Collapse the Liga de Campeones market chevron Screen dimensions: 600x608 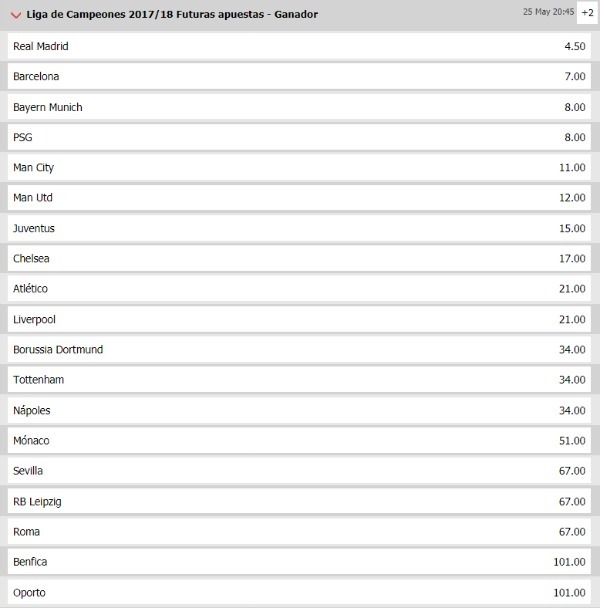[x=16, y=15]
